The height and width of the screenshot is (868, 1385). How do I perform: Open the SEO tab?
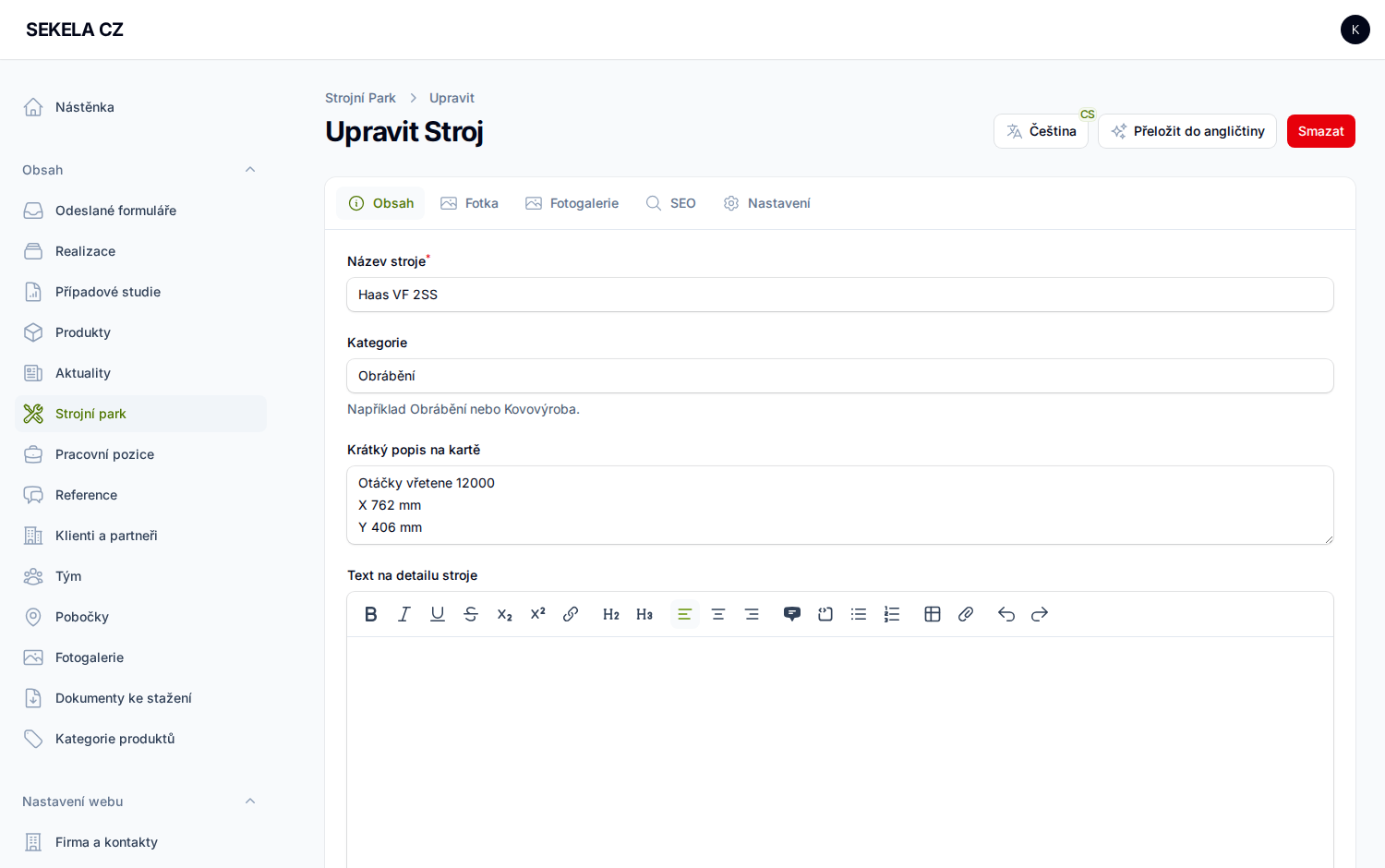(x=671, y=203)
